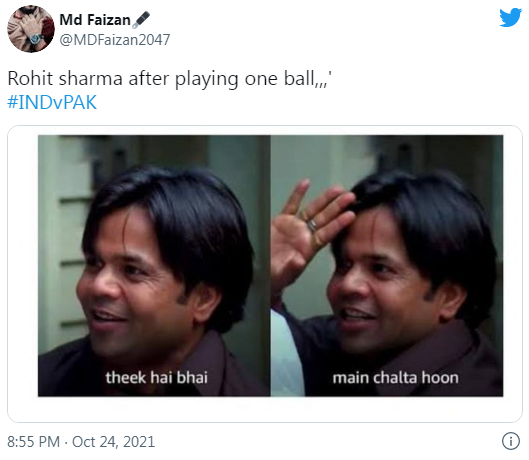Click the Oct 24, 2021 date

tap(113, 442)
